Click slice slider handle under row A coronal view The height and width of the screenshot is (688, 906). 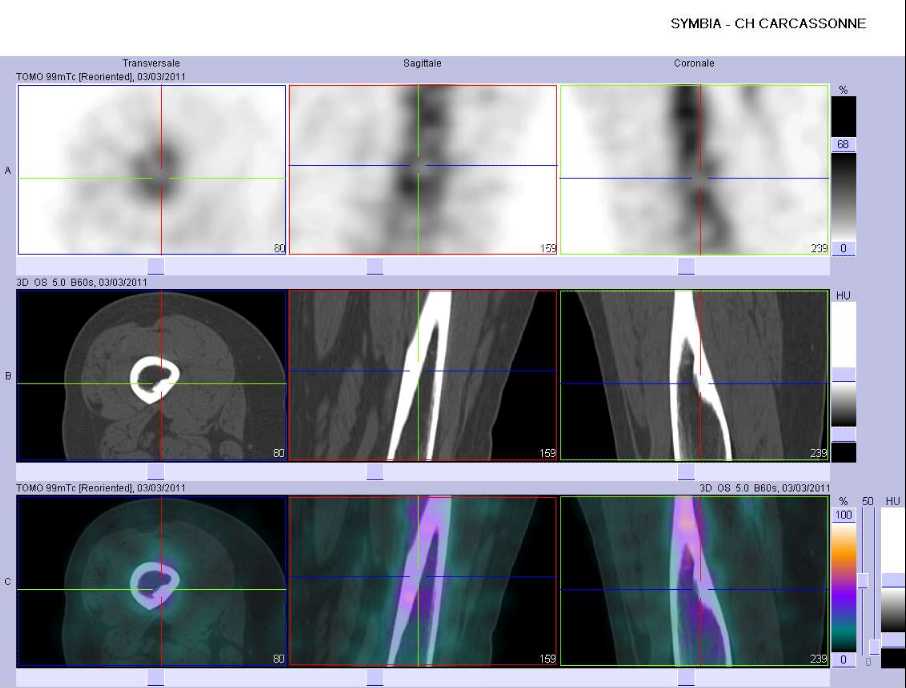686,266
